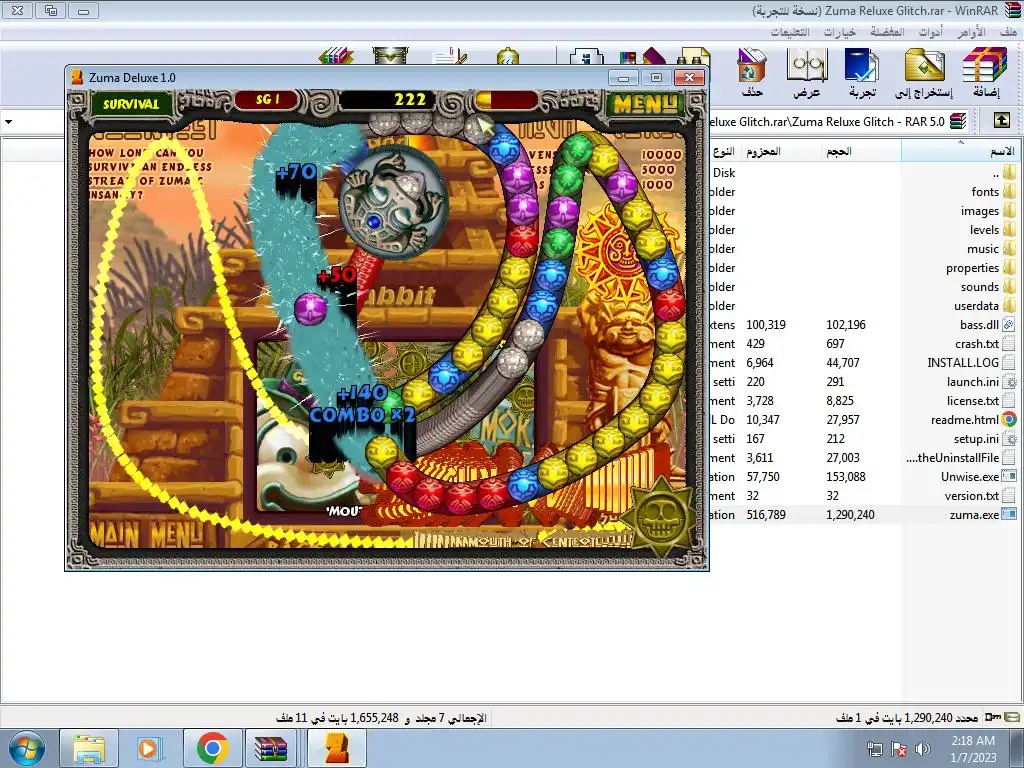Click the bass.dll size value 102,196
The height and width of the screenshot is (768, 1024).
pos(846,325)
